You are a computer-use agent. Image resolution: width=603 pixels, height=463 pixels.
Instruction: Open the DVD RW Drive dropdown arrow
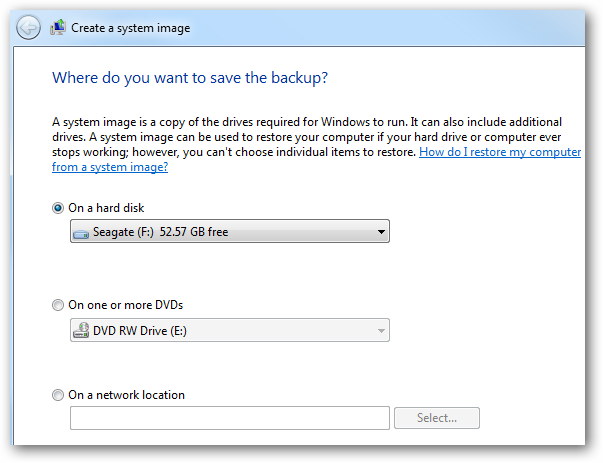point(381,331)
